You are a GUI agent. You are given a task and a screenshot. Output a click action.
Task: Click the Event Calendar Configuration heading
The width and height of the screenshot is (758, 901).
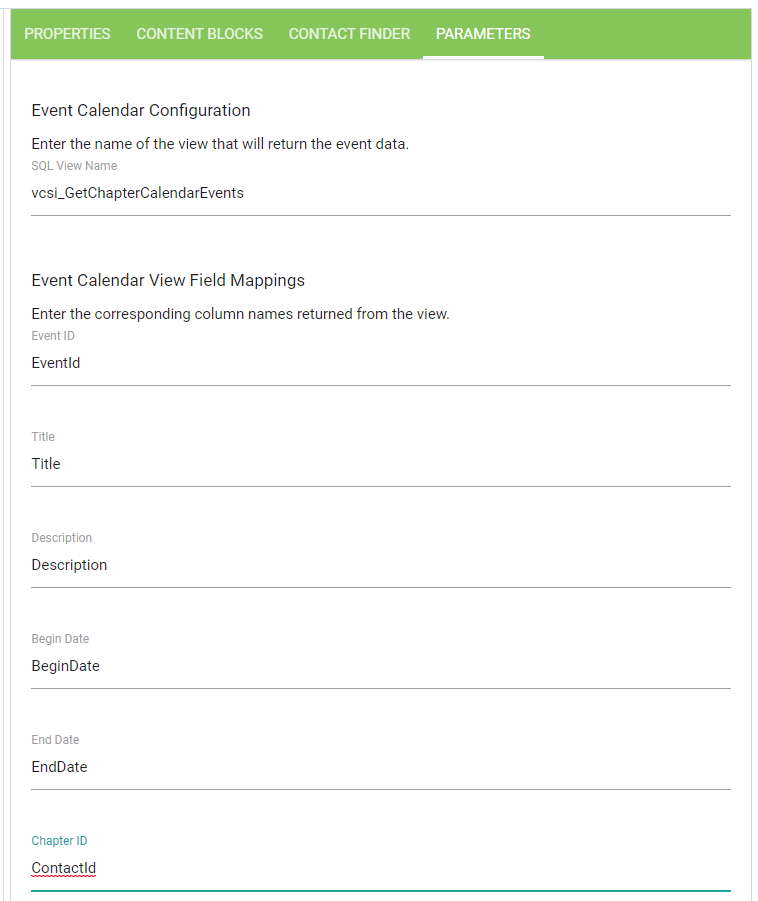tap(141, 110)
